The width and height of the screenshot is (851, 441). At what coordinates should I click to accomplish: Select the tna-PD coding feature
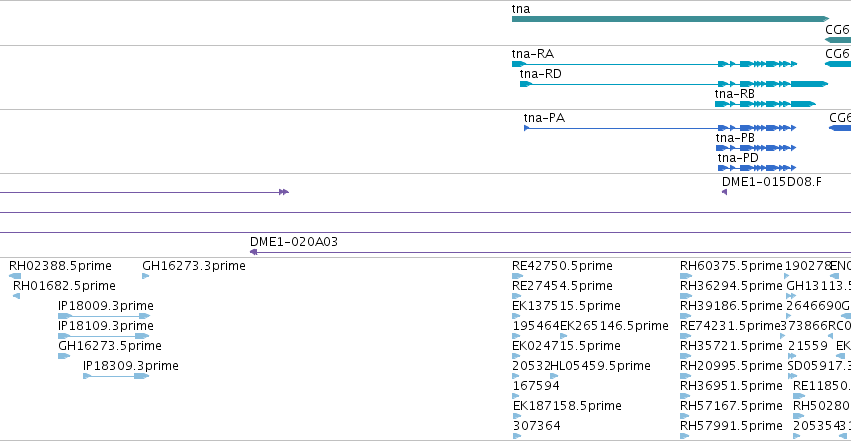tap(757, 168)
